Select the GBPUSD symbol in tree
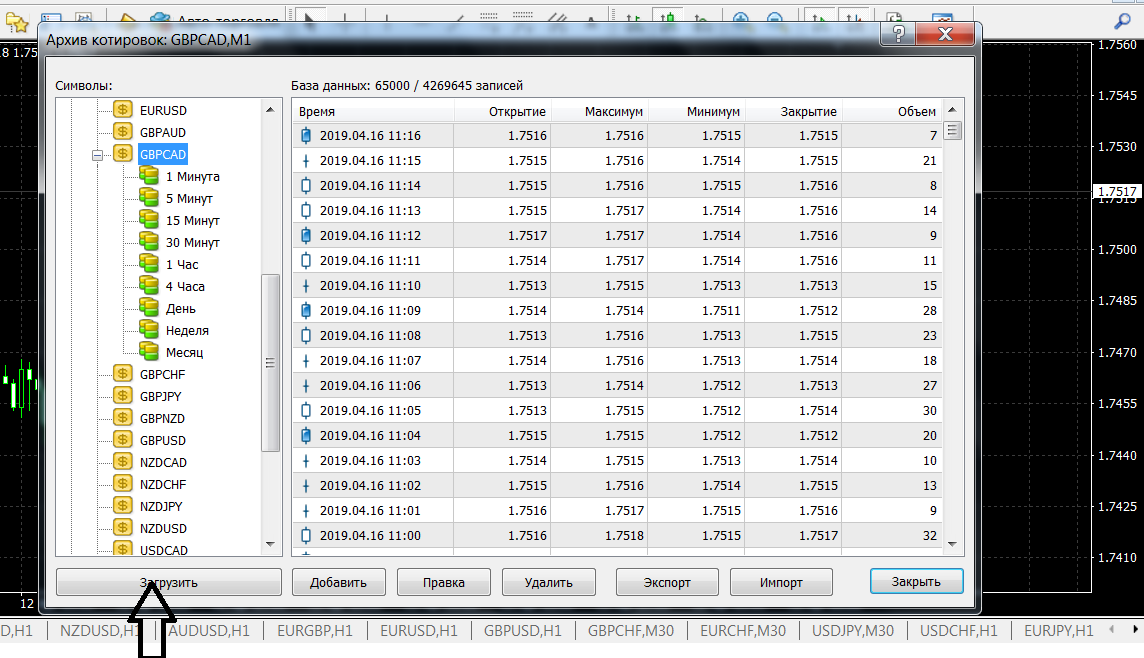The height and width of the screenshot is (658, 1144). (x=163, y=441)
